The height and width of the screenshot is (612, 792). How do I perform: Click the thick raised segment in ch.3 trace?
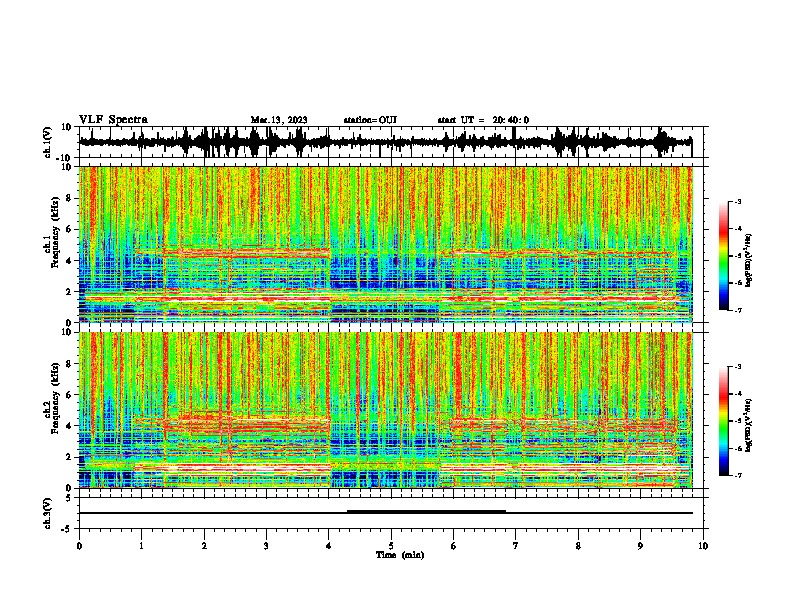click(426, 512)
